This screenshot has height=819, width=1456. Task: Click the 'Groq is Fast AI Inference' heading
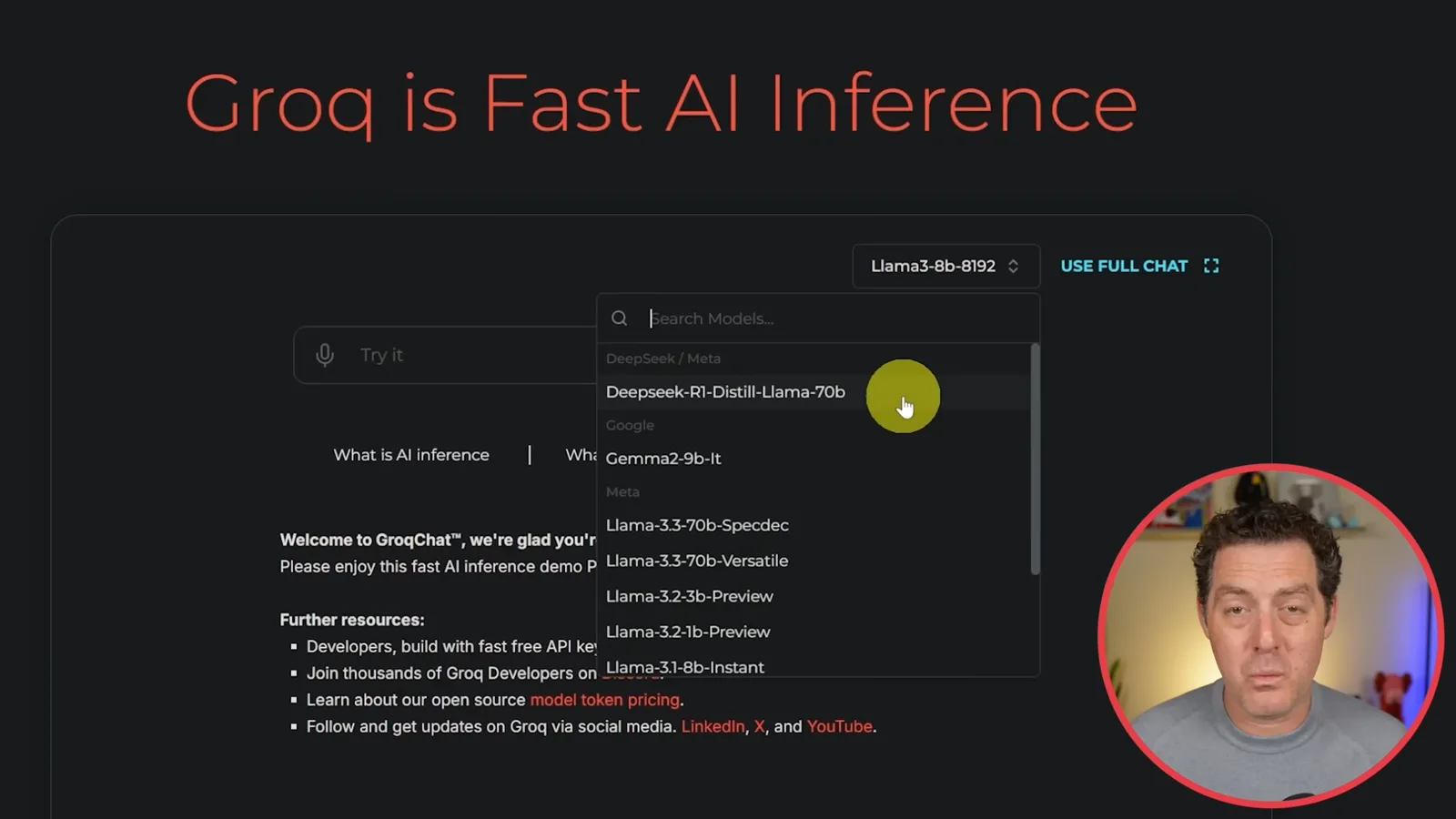point(662,104)
